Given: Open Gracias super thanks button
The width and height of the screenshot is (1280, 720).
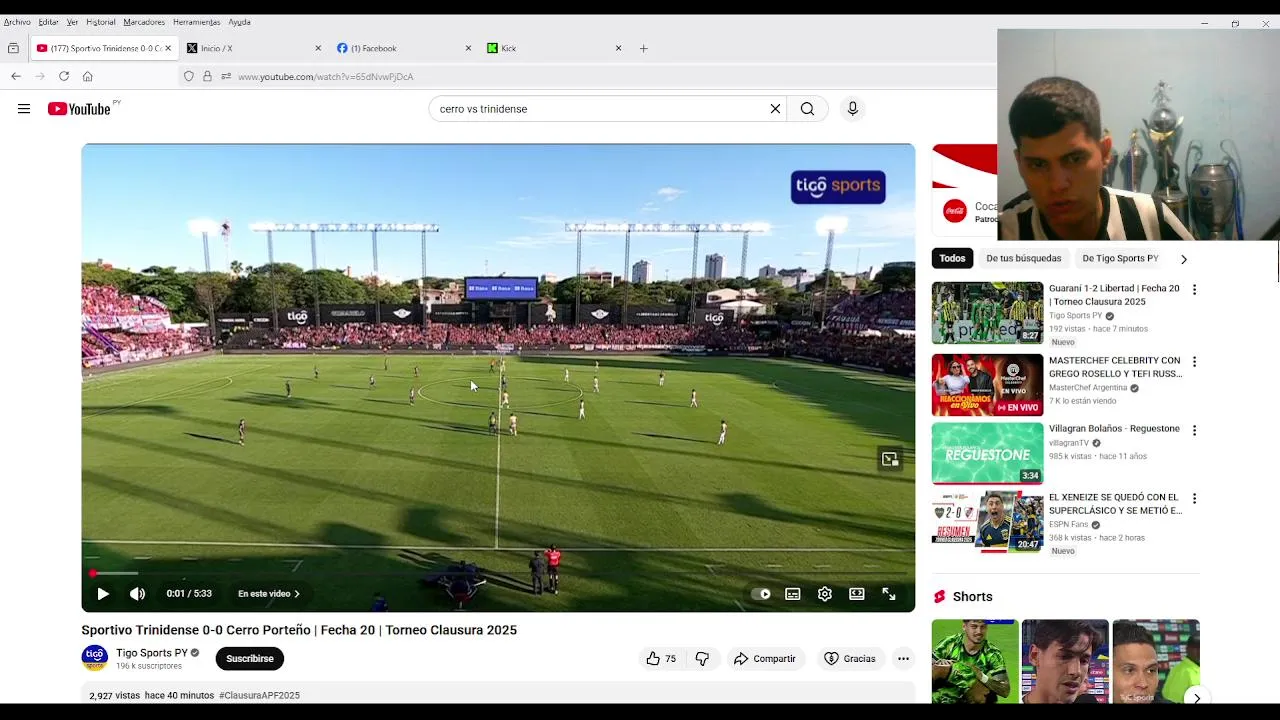Looking at the screenshot, I should (x=850, y=659).
